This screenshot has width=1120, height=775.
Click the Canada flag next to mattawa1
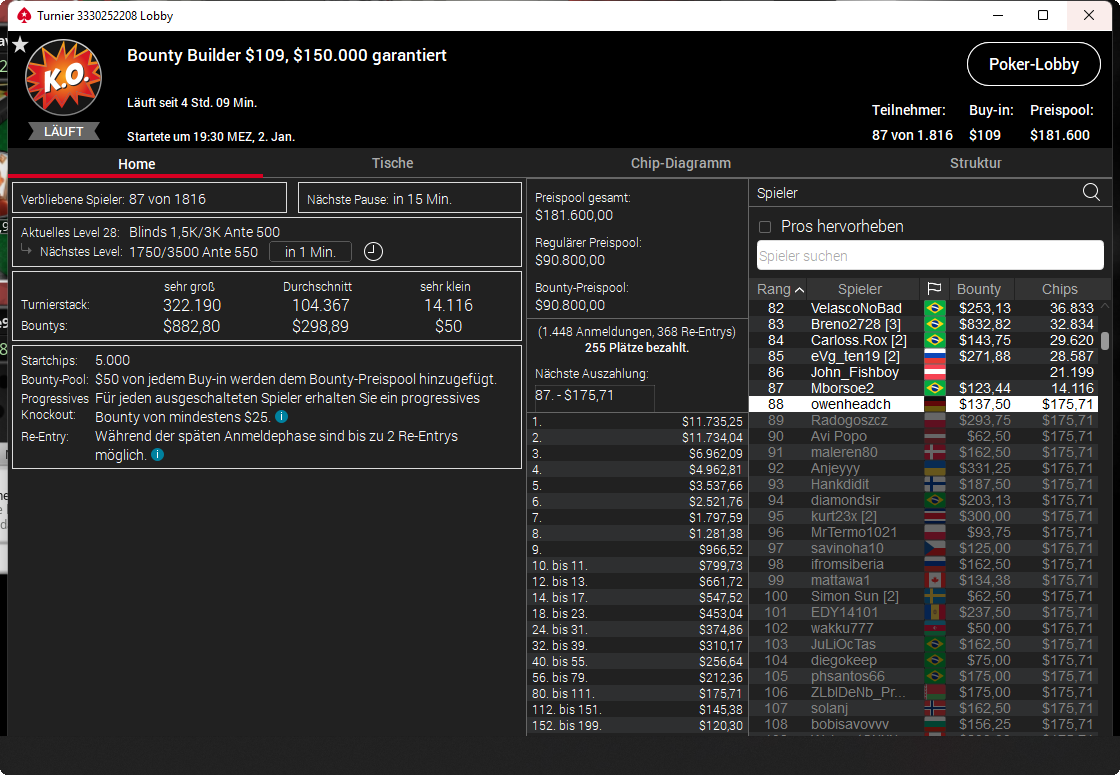click(x=935, y=580)
